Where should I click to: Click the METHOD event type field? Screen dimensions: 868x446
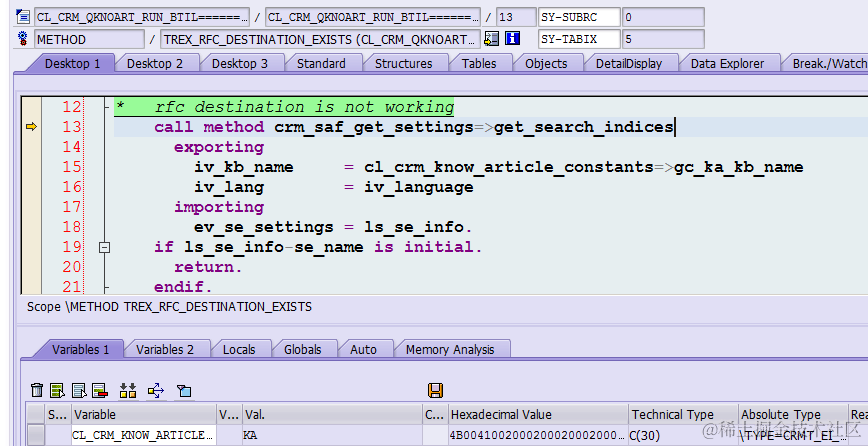[x=89, y=39]
